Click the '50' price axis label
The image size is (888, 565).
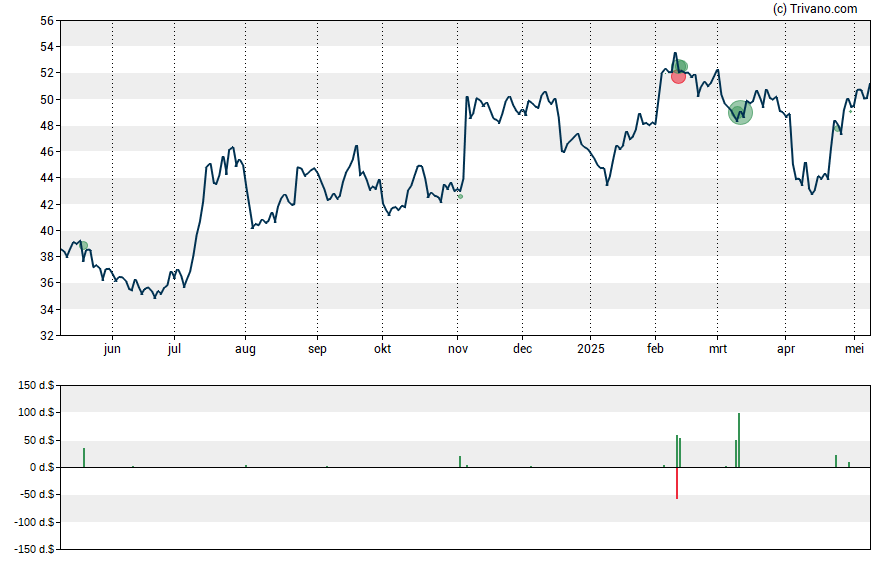pyautogui.click(x=47, y=100)
